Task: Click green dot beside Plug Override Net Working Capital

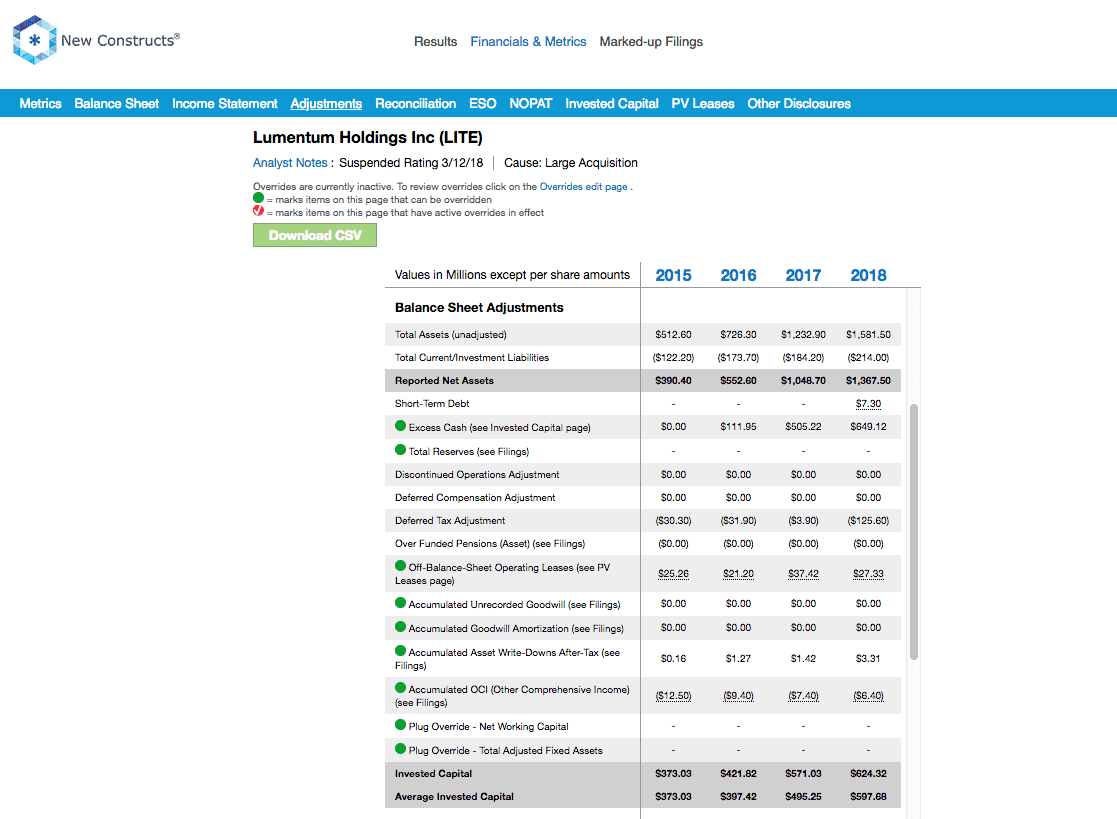Action: point(400,725)
